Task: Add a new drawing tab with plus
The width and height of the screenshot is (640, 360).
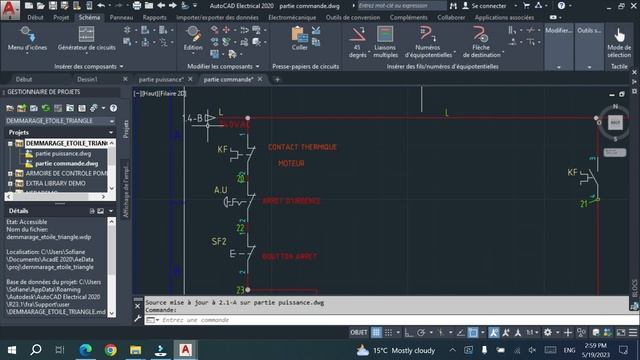Action: coord(277,79)
